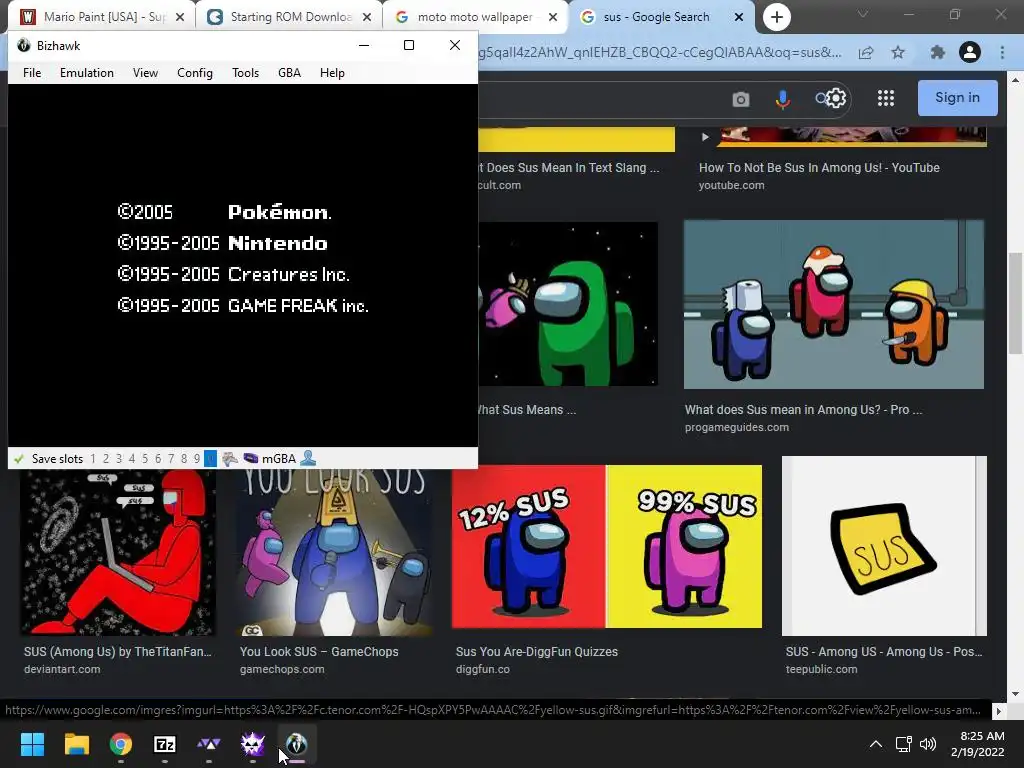The width and height of the screenshot is (1024, 768).
Task: Open the volume control in tray
Action: pos(928,744)
